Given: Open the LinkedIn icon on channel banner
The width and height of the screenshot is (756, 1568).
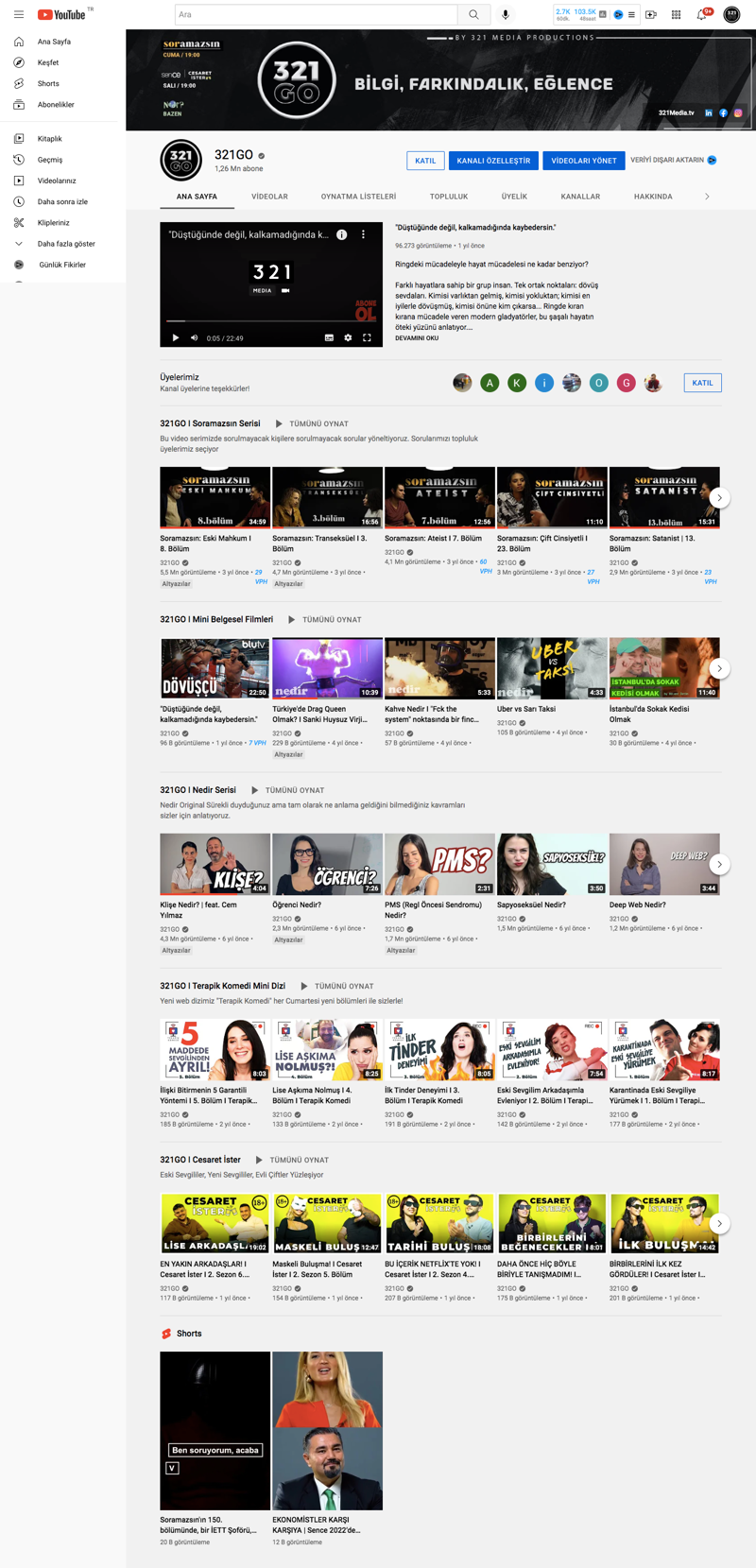Looking at the screenshot, I should tap(709, 112).
